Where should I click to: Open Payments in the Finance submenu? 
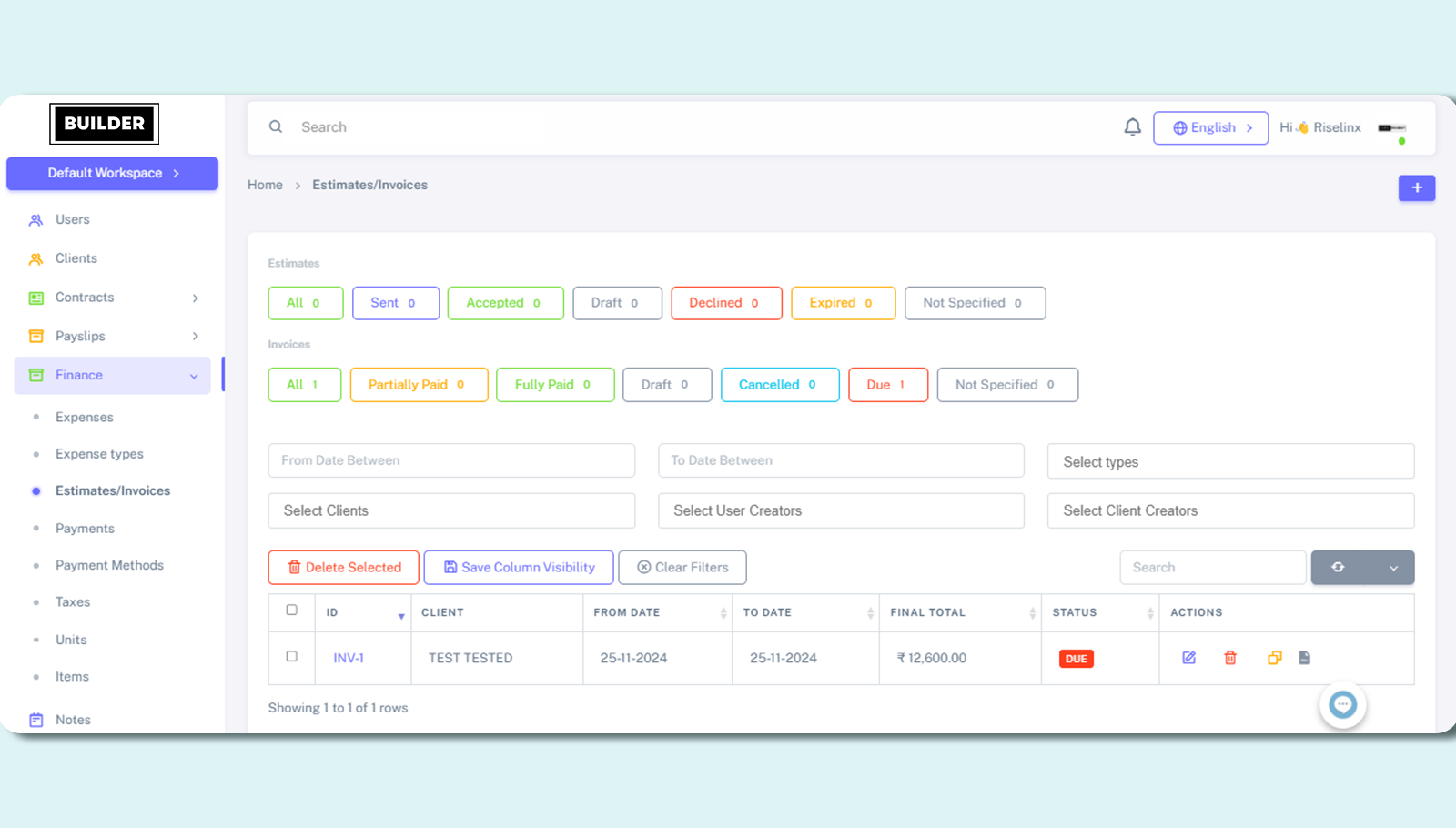point(85,528)
